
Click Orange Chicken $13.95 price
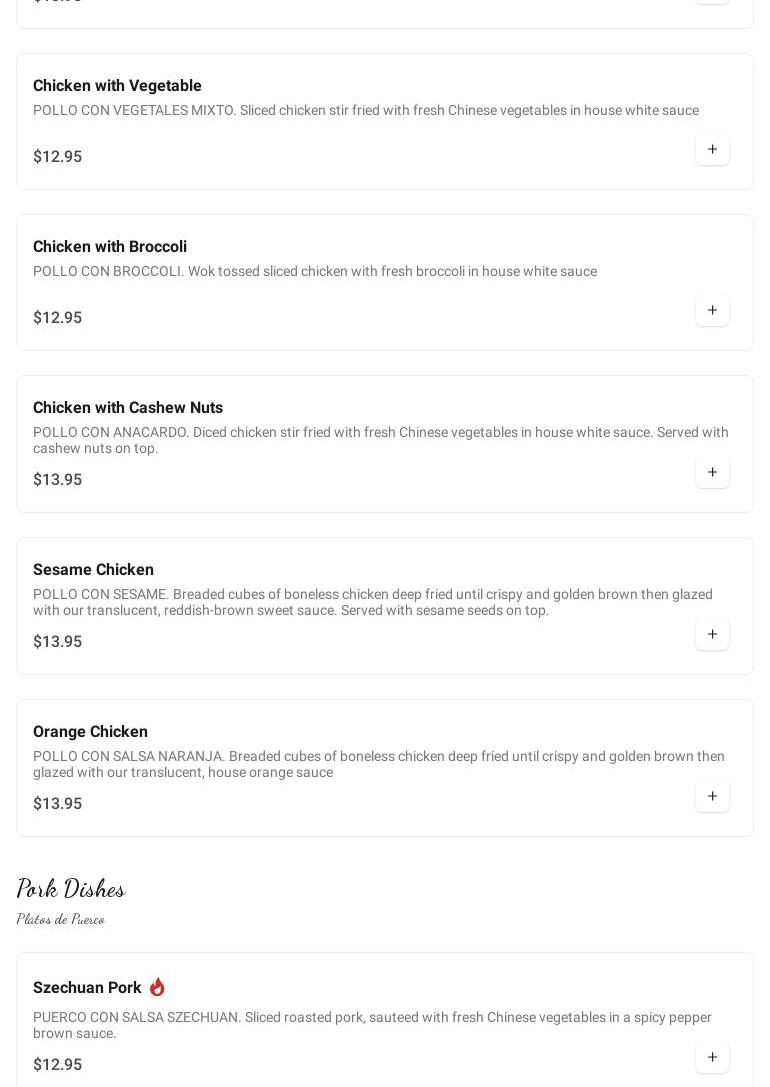[57, 804]
